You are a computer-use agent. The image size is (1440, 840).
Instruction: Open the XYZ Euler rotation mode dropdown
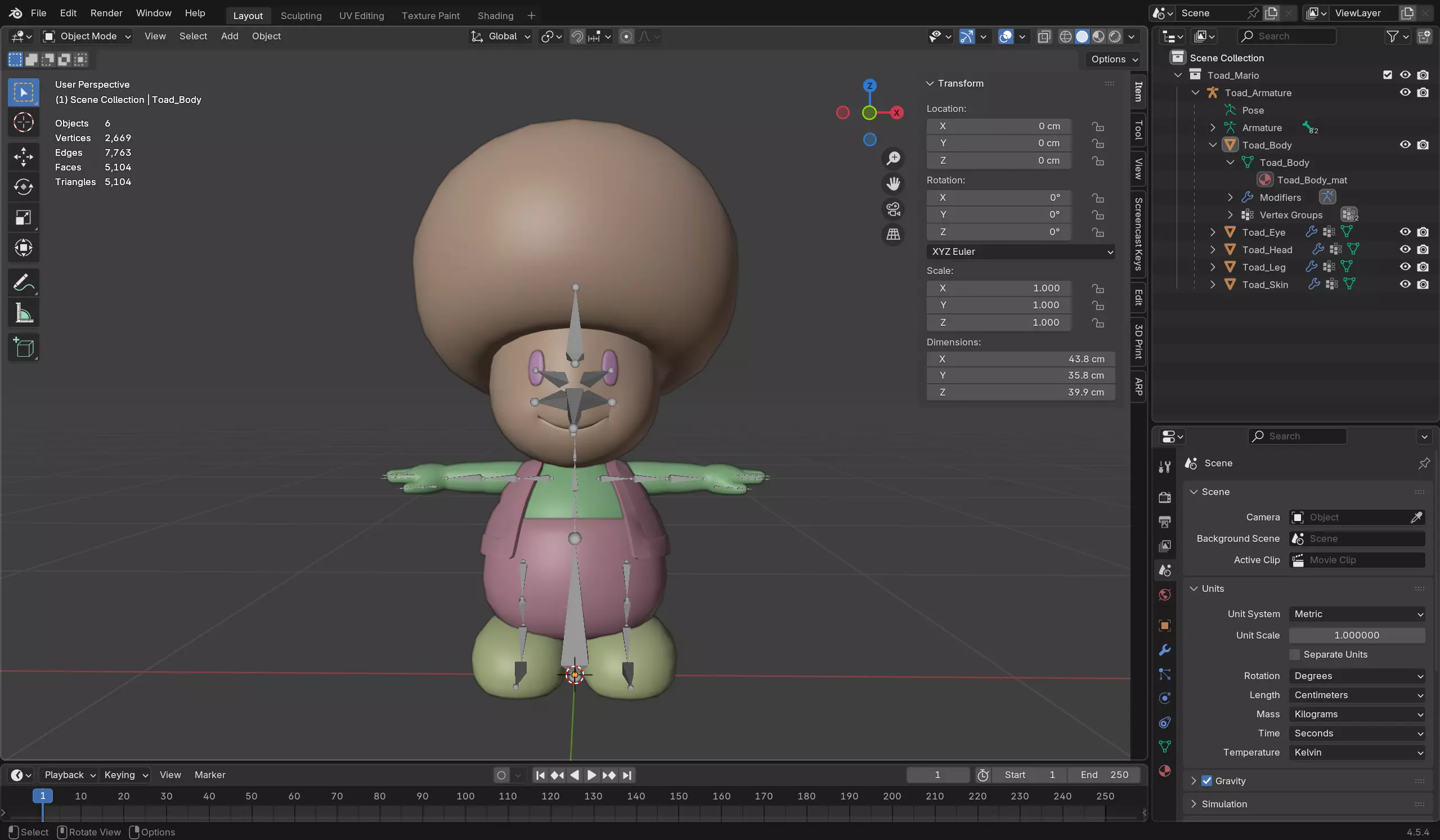(1021, 251)
